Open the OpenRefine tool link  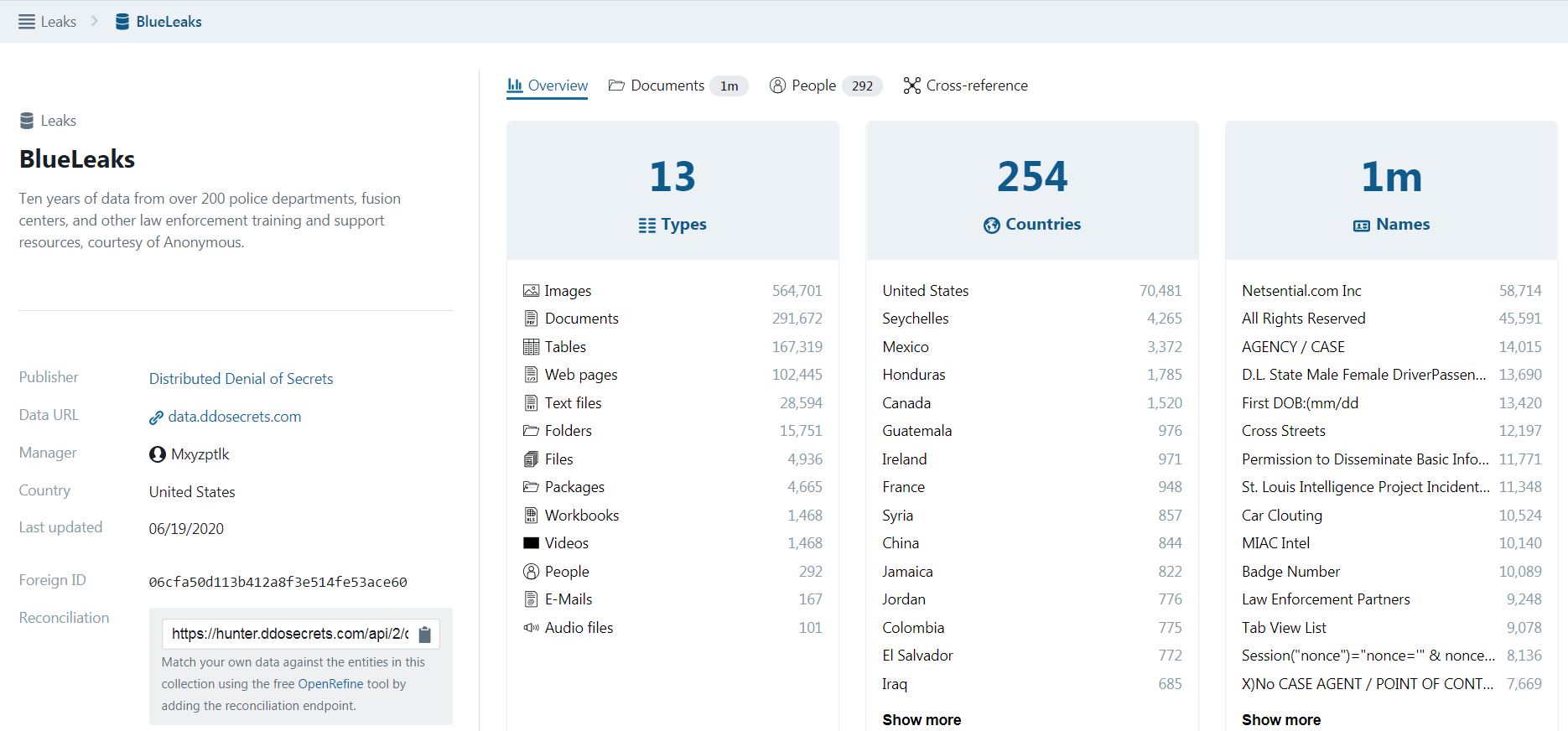pos(330,684)
